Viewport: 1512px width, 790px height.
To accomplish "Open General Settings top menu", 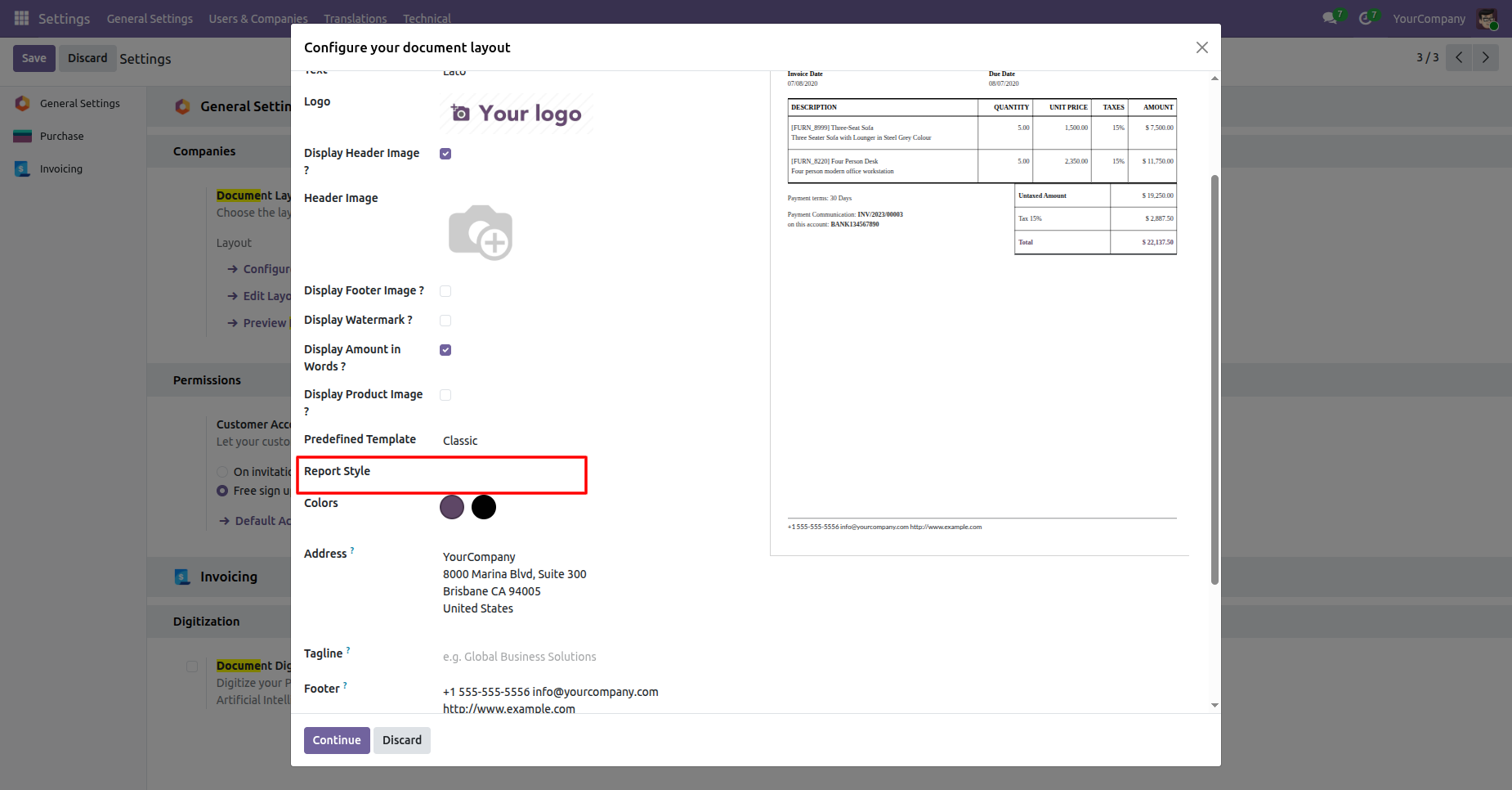I will click(150, 18).
